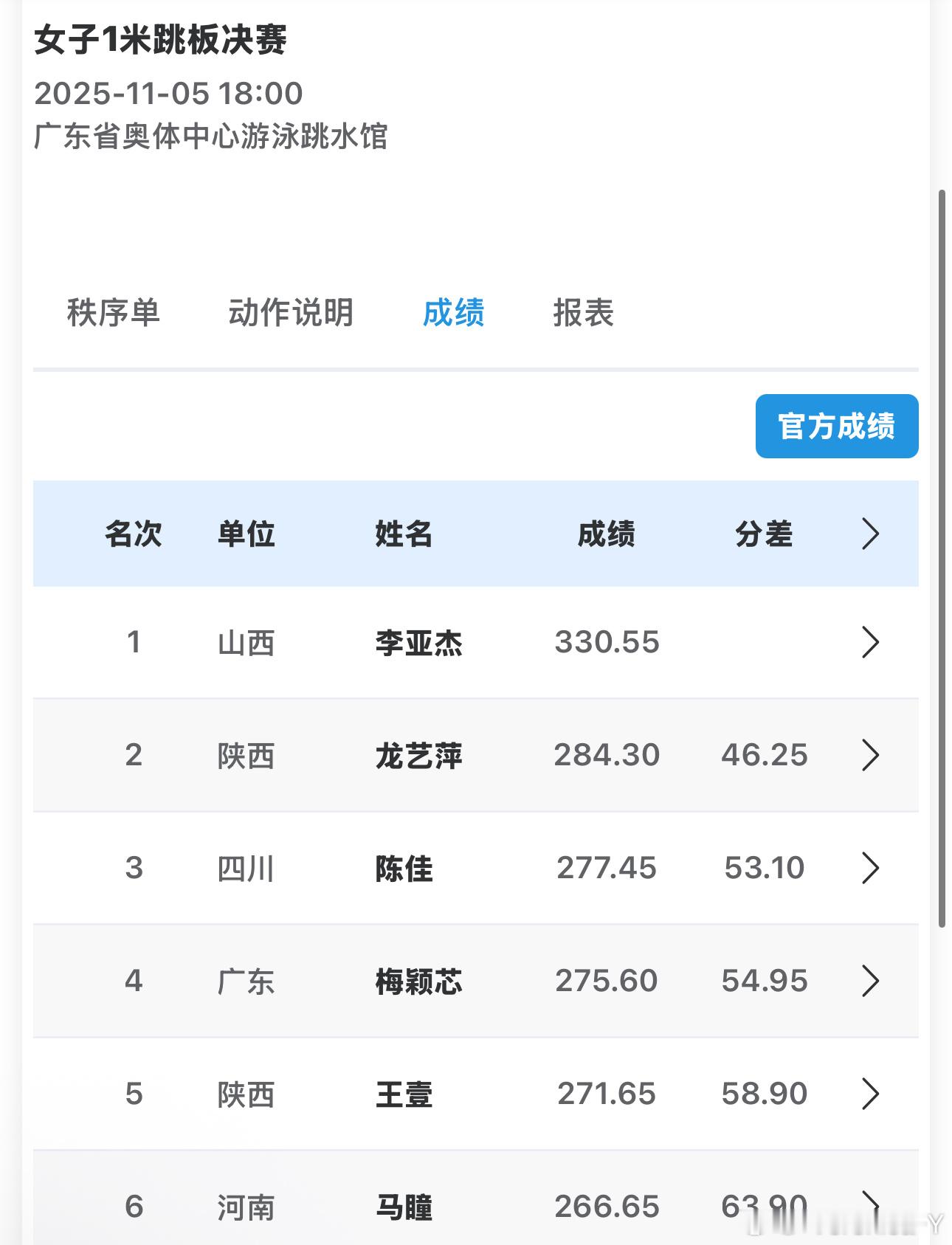Open the 报表 tab

click(x=583, y=313)
